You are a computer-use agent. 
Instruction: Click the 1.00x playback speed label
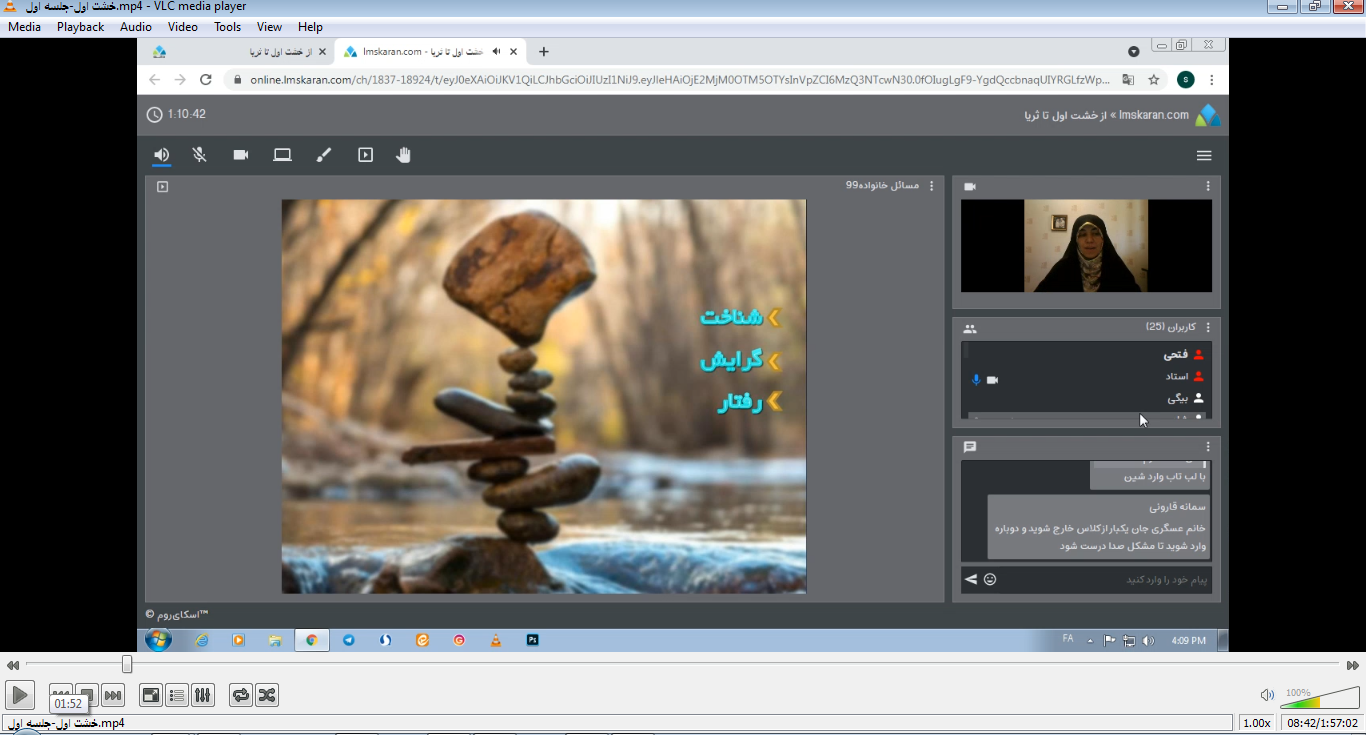[x=1257, y=723]
